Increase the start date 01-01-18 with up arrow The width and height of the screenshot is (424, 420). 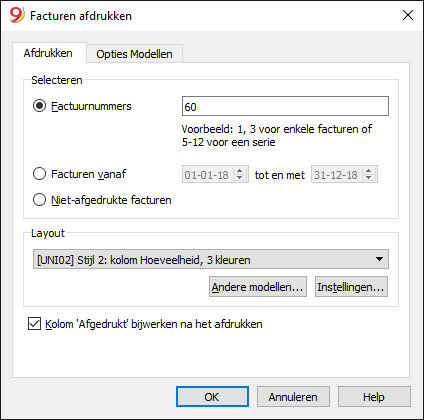point(239,170)
